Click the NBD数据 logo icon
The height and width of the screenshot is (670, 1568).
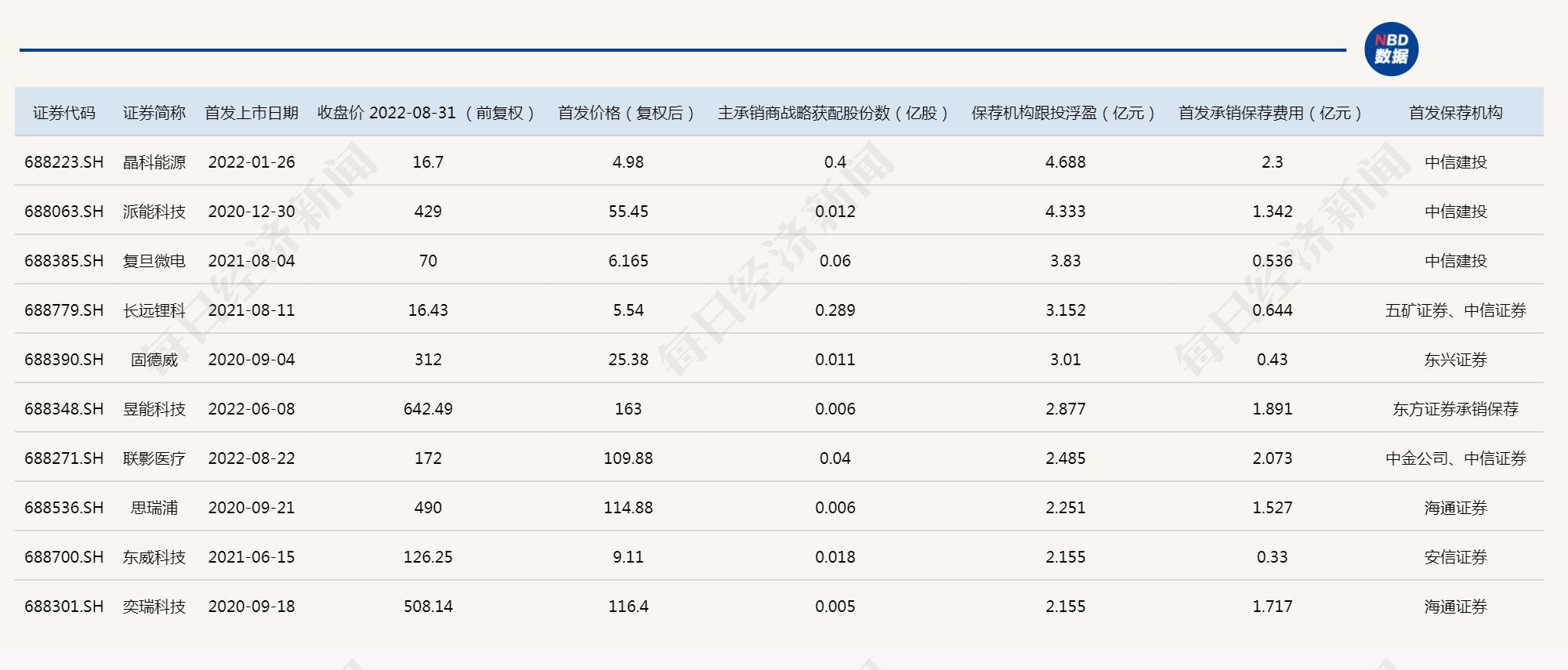coord(1391,49)
